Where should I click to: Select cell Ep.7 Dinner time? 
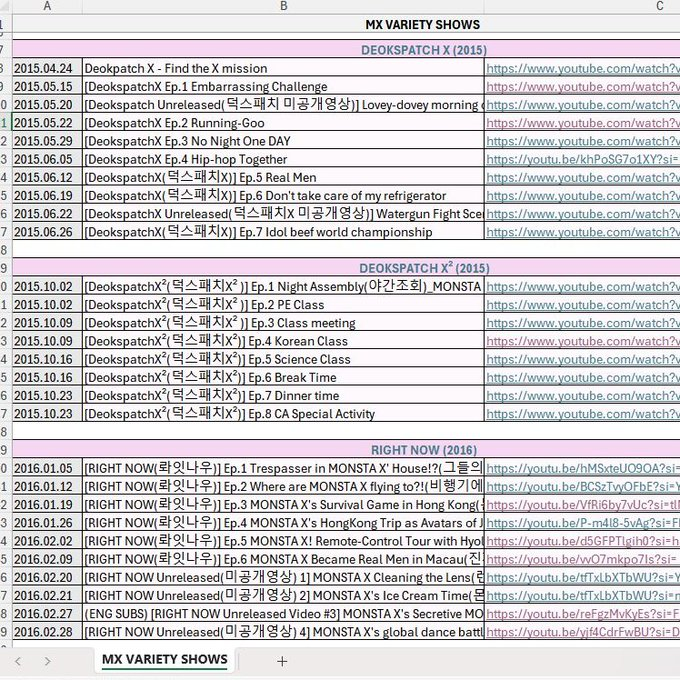(x=283, y=396)
